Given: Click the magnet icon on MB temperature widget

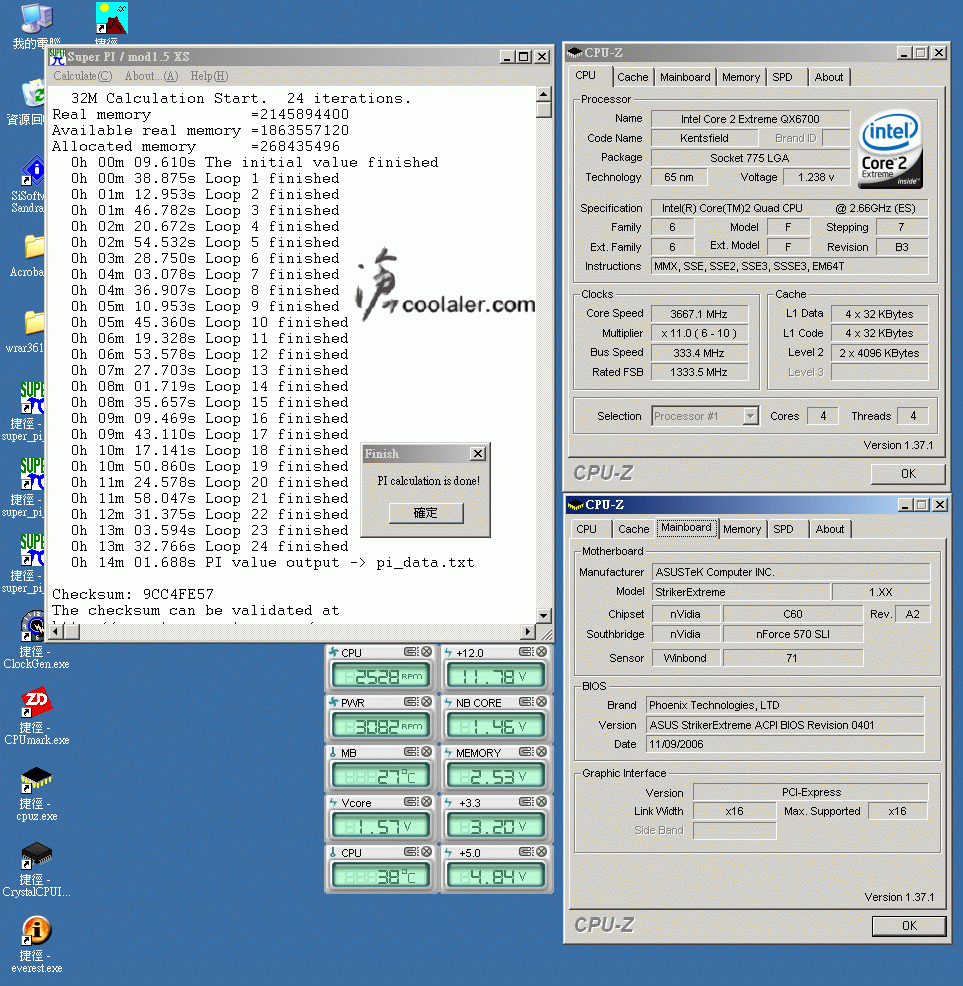Looking at the screenshot, I should pyautogui.click(x=411, y=752).
